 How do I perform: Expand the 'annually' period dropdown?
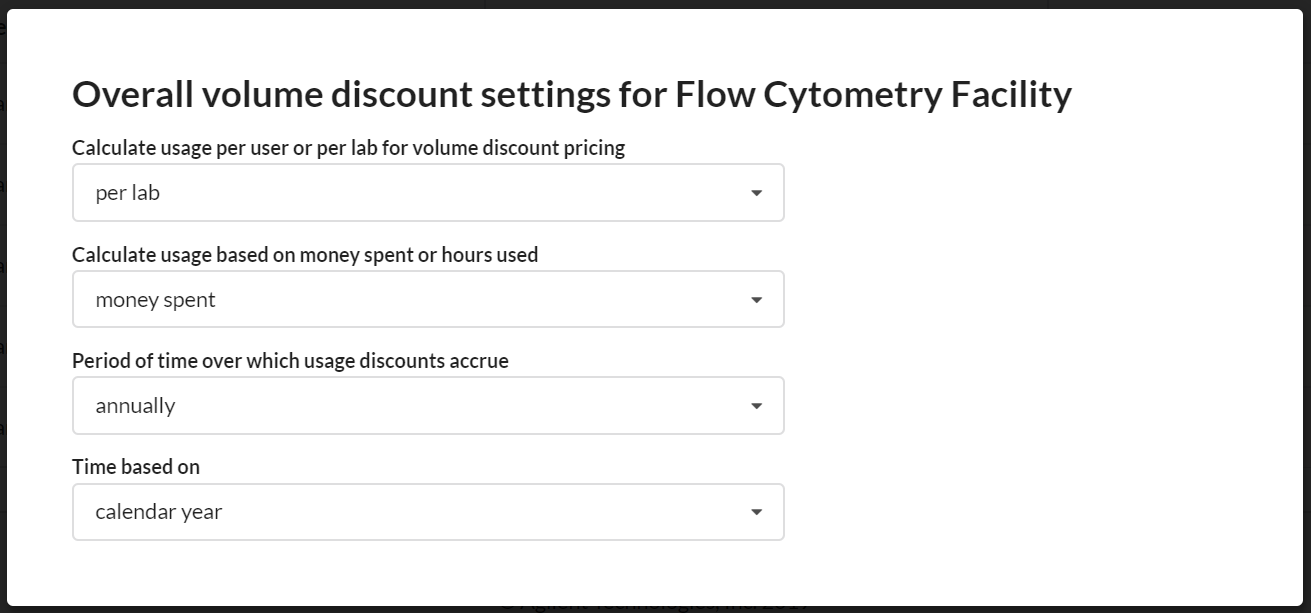428,406
